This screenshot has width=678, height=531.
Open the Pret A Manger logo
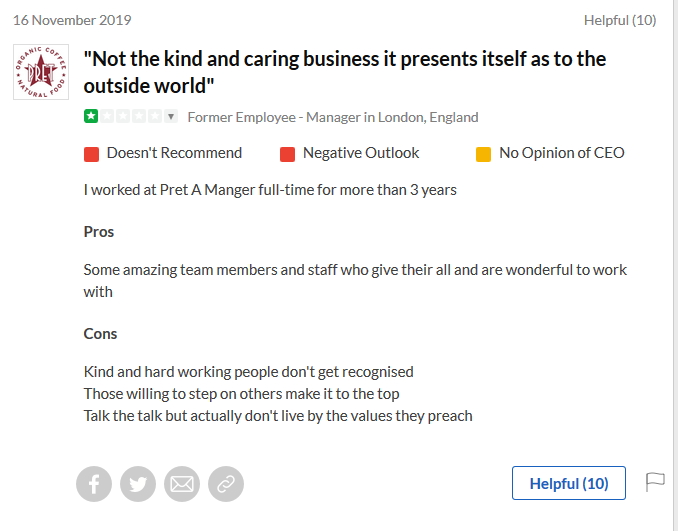point(41,72)
